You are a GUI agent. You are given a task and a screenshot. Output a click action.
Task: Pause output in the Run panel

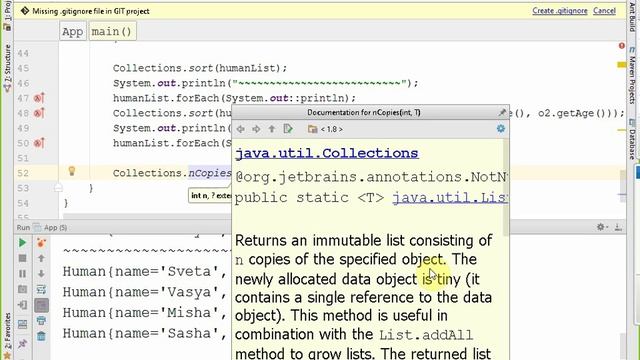tap(22, 274)
